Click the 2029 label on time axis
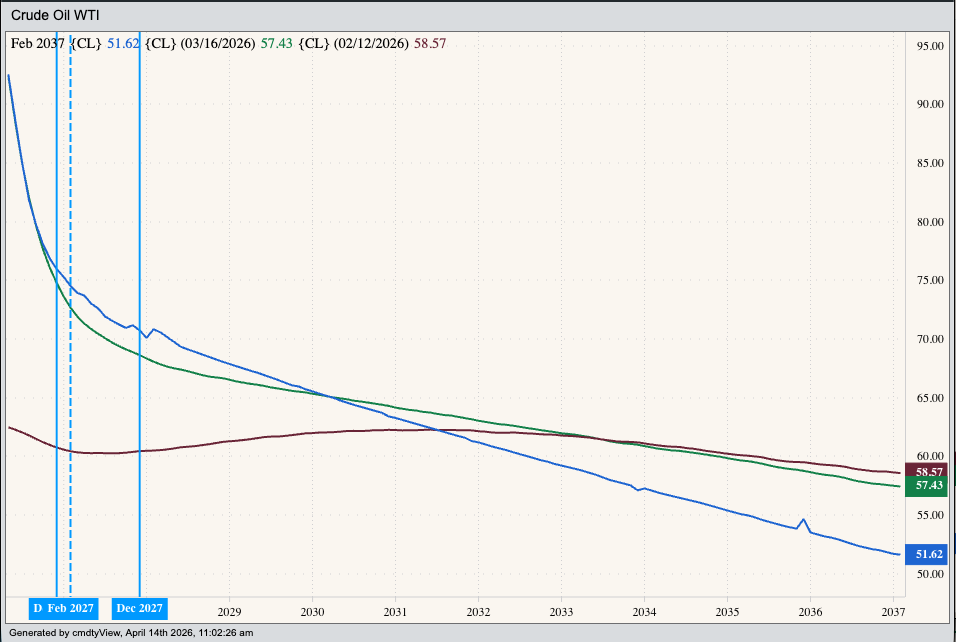 point(229,612)
